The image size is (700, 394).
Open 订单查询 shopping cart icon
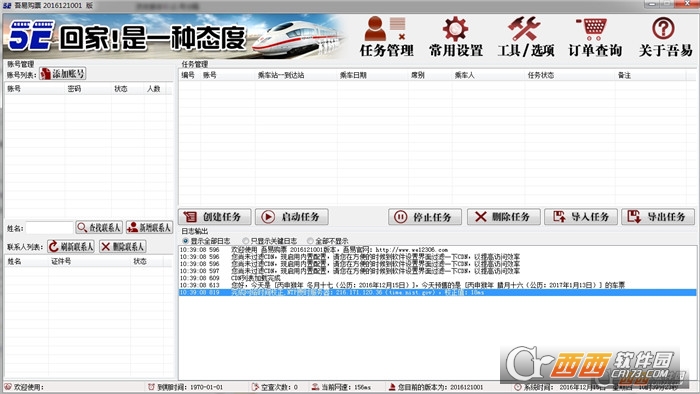tap(595, 37)
